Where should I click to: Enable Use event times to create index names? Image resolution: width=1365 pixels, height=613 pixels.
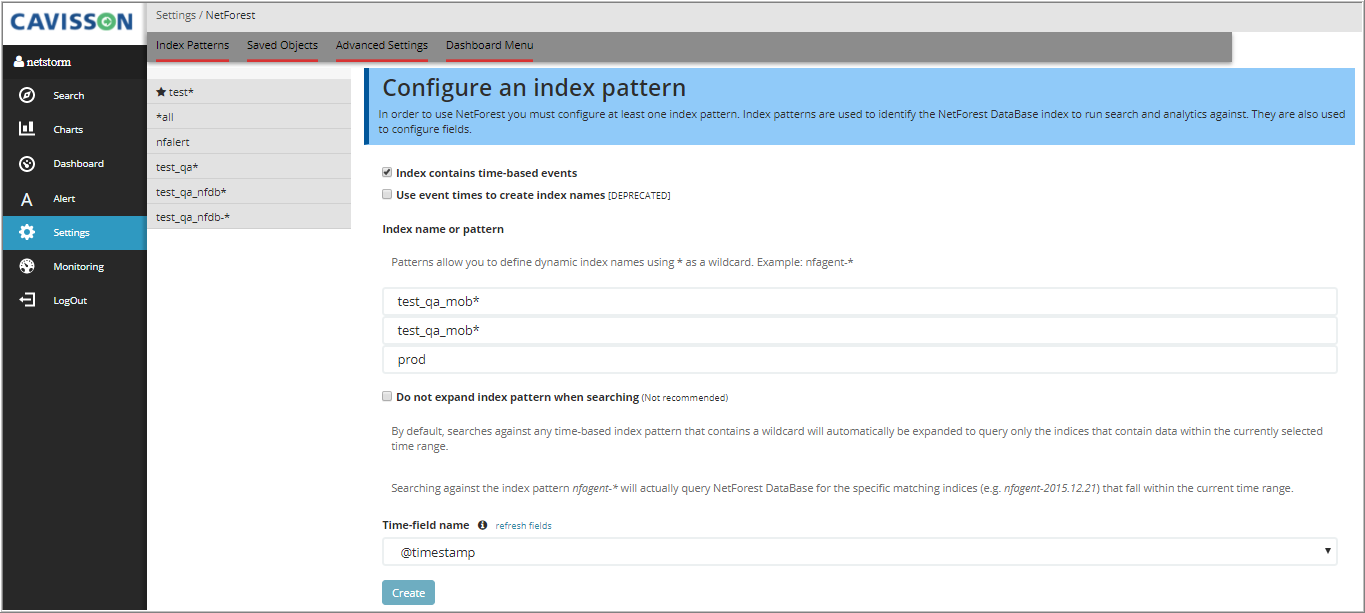(x=387, y=195)
